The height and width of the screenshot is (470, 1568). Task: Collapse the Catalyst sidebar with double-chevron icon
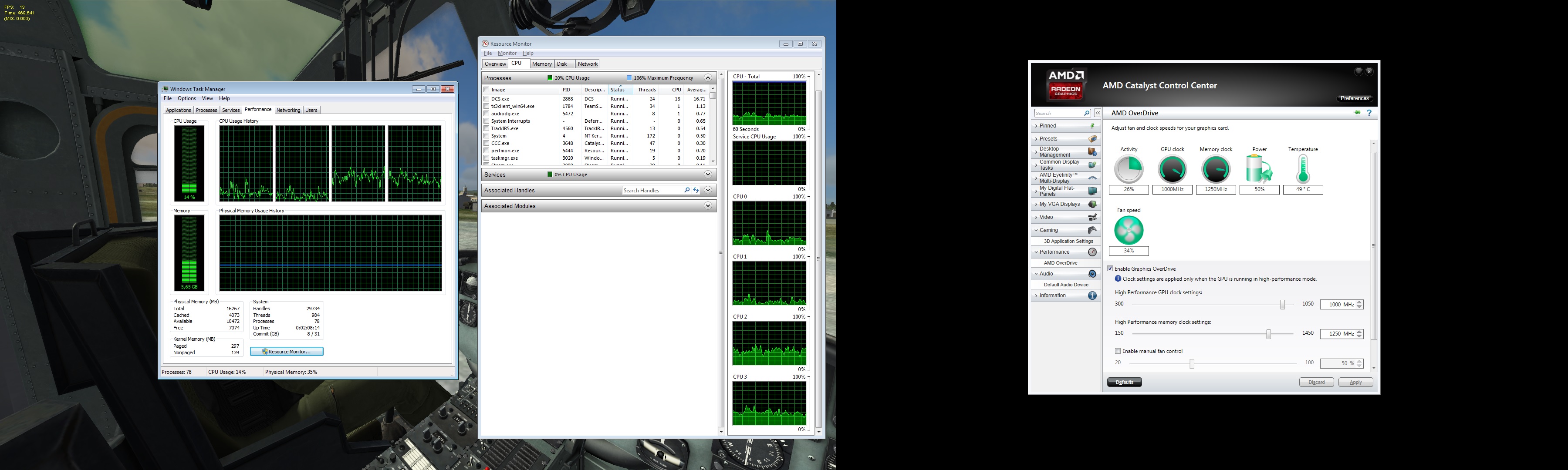pos(1098,113)
